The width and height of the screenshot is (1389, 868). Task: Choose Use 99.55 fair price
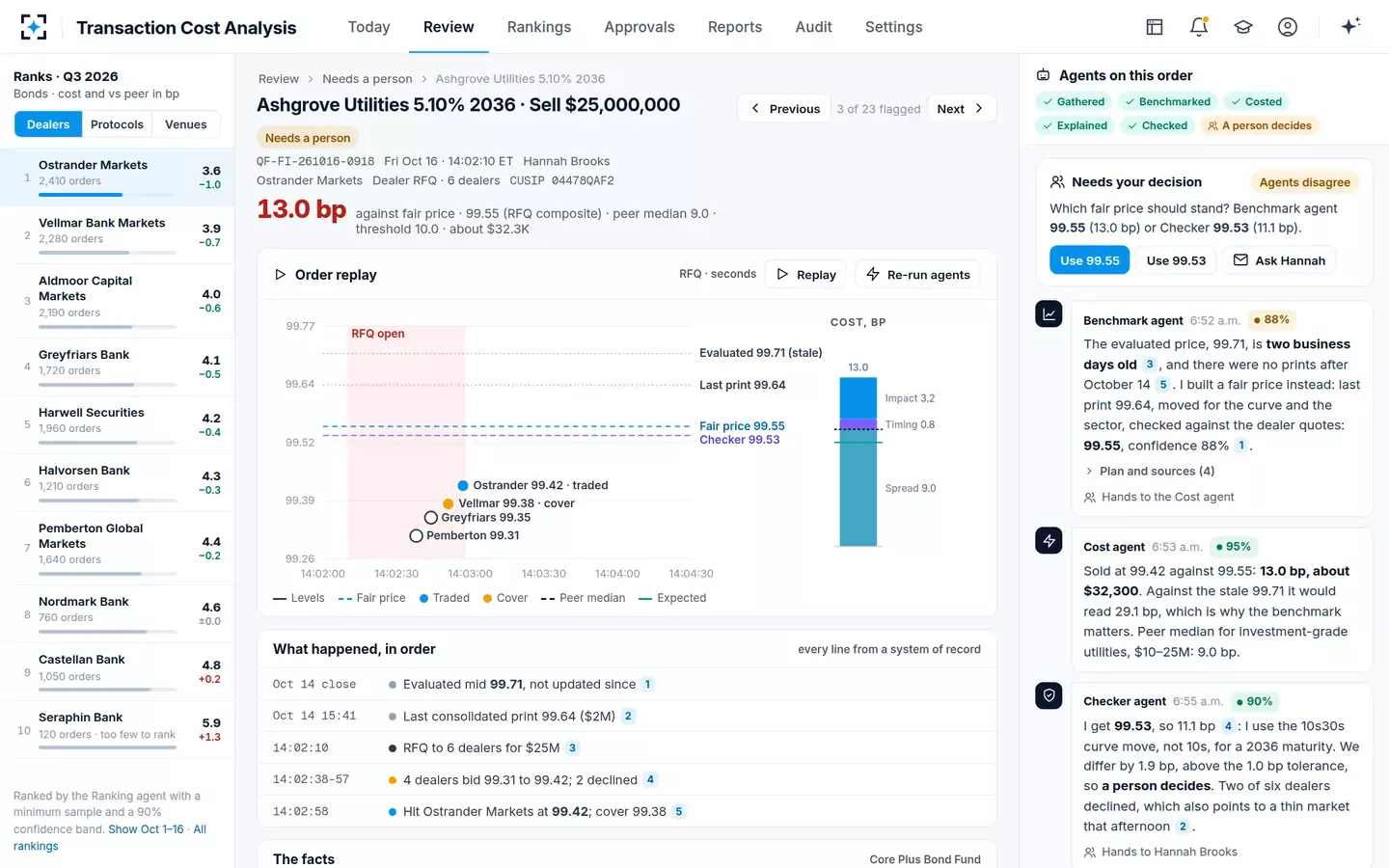tap(1090, 260)
